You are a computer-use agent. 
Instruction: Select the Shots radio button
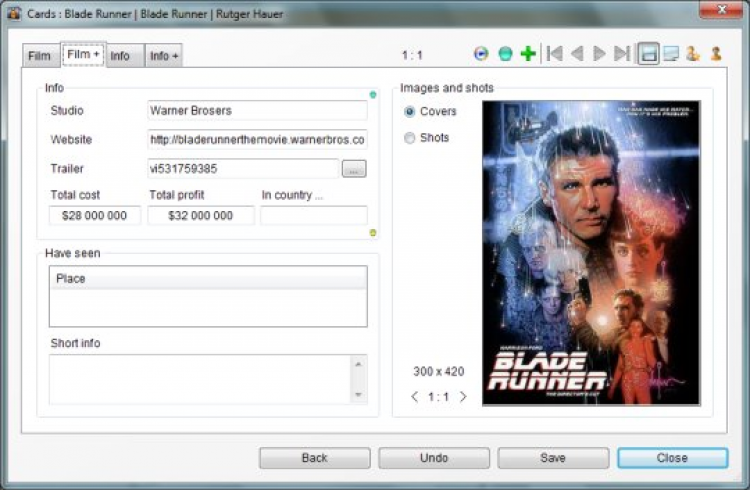tap(409, 138)
